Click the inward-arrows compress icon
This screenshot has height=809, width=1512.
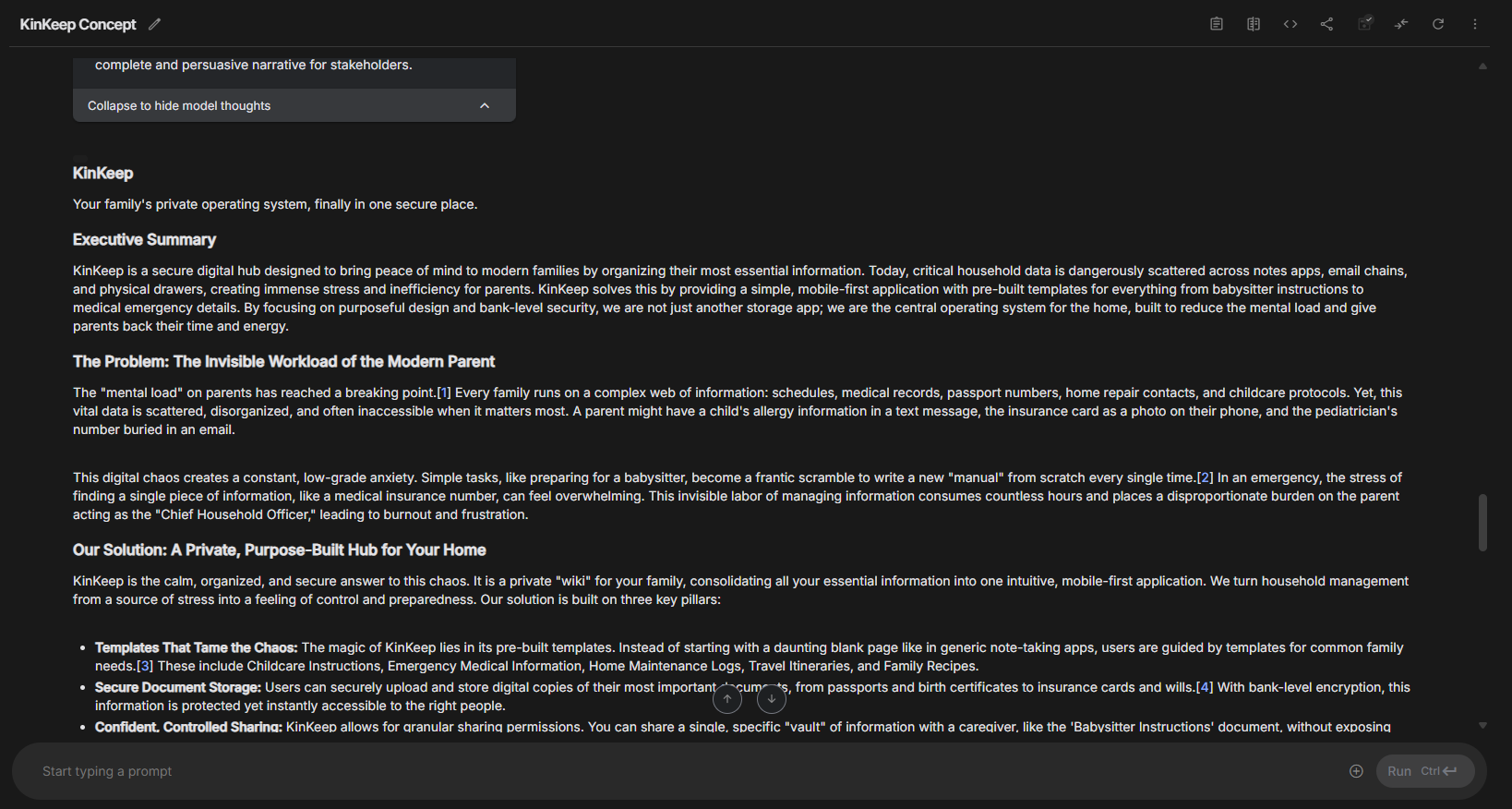coord(1401,24)
